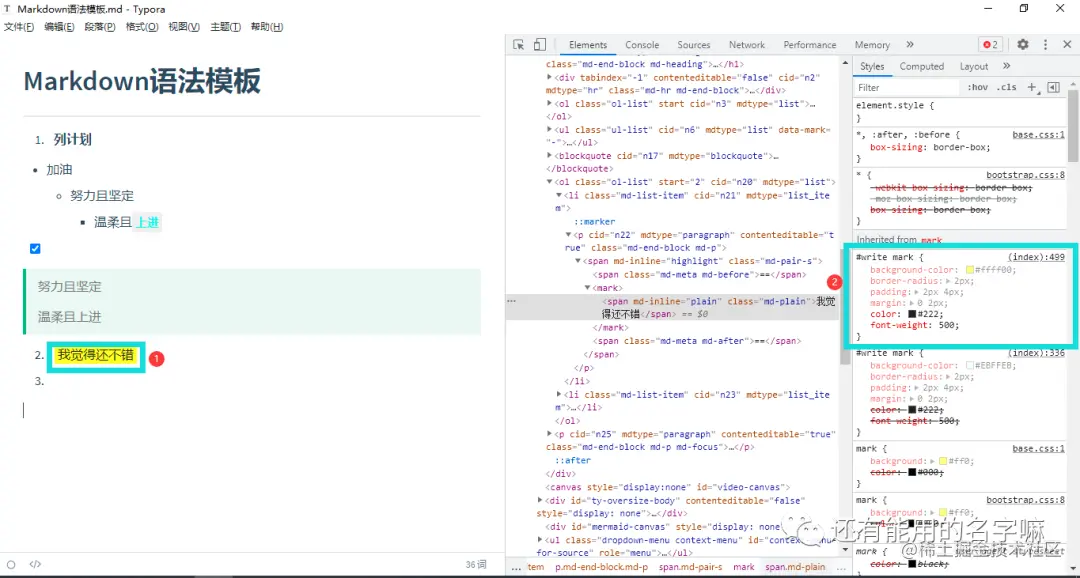Select the Styles tab
Viewport: 1080px width, 578px height.
point(872,66)
